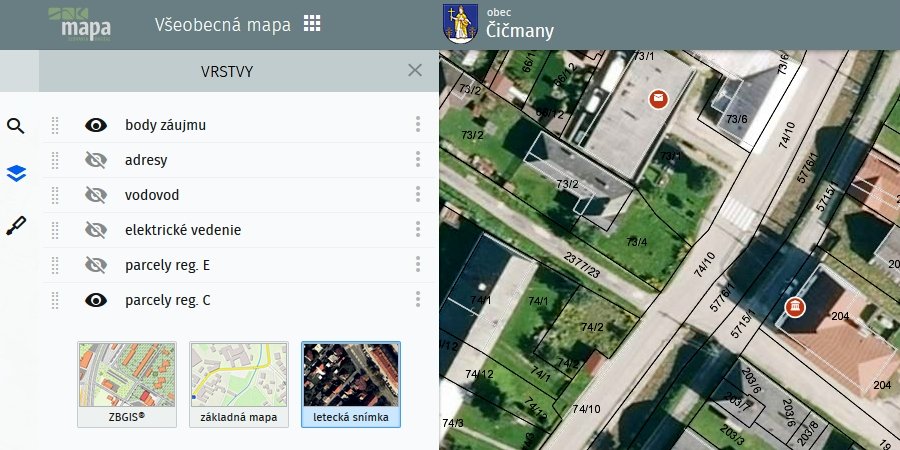This screenshot has height=450, width=900.
Task: Open the drawing brush tool in the sidebar
Action: coord(16,226)
